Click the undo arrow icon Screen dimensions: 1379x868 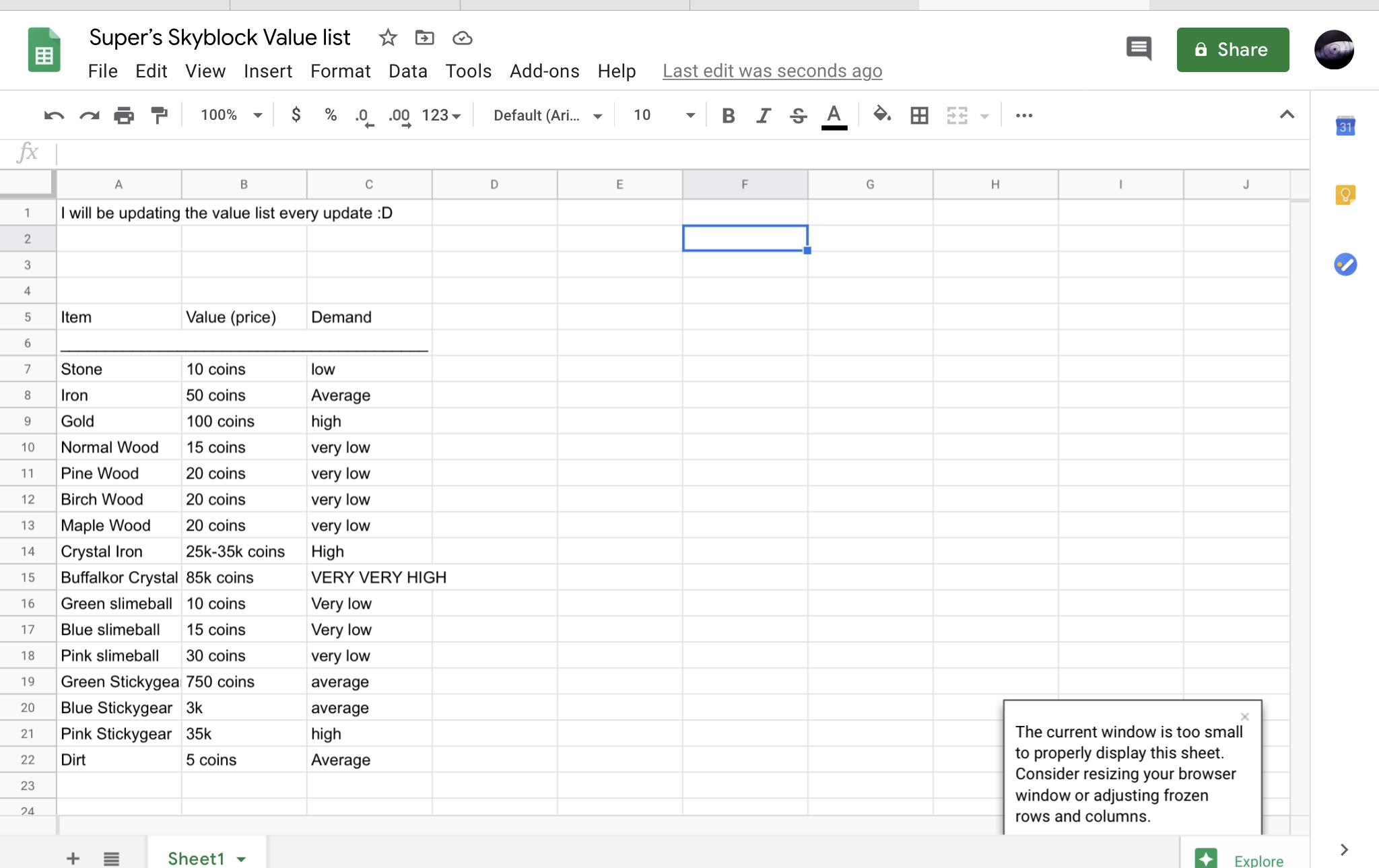coord(54,116)
